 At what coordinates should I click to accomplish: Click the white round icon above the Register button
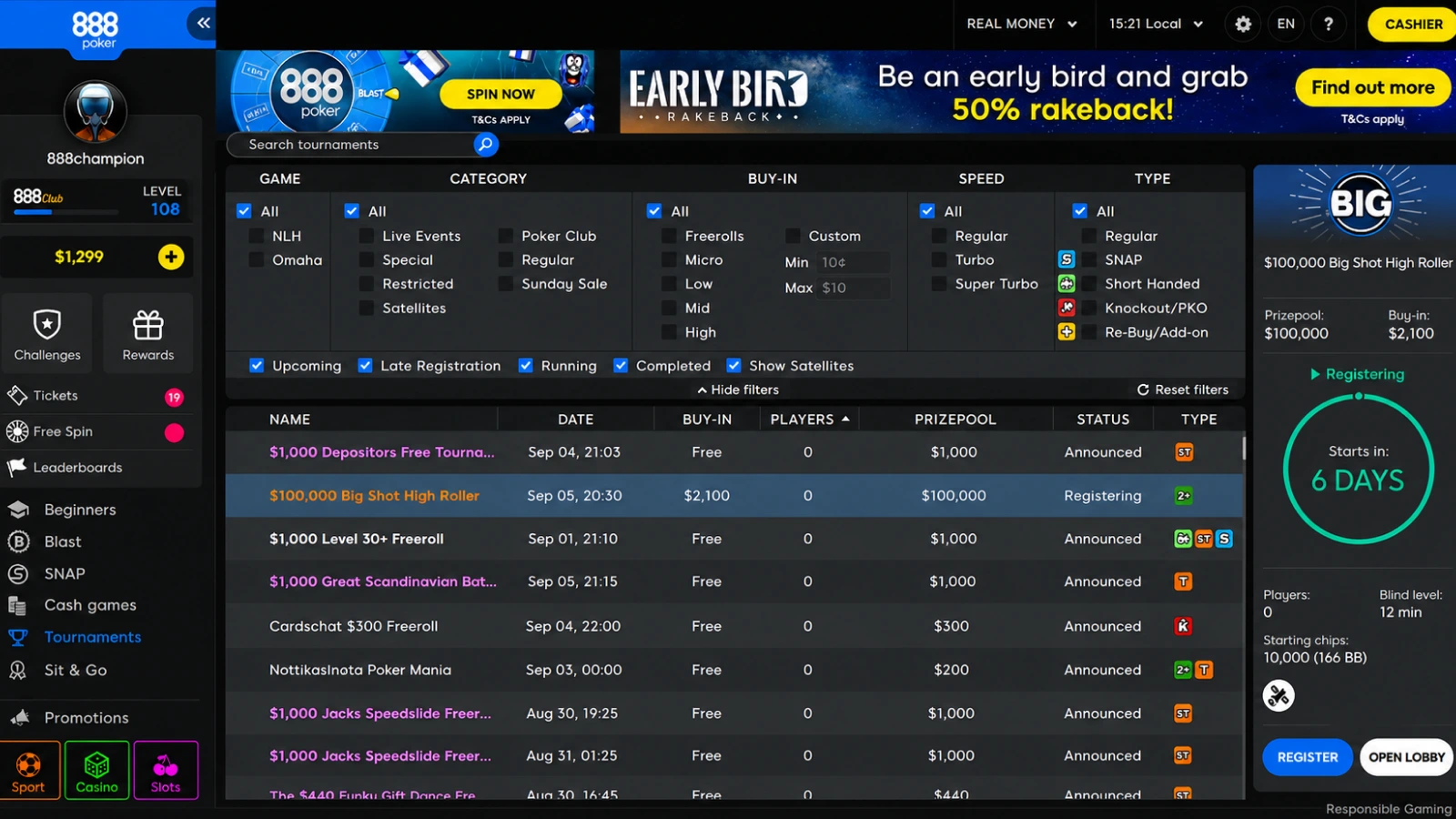pyautogui.click(x=1279, y=696)
